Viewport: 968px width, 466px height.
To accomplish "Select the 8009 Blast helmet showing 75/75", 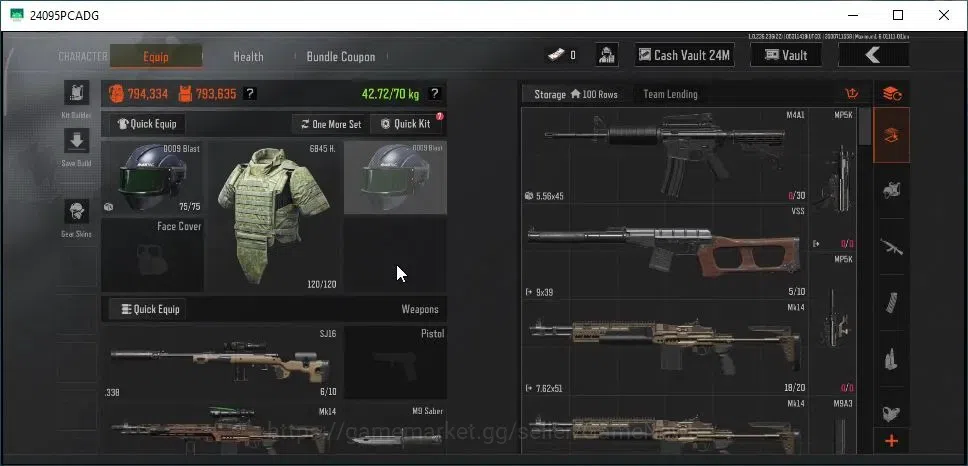I will 152,178.
